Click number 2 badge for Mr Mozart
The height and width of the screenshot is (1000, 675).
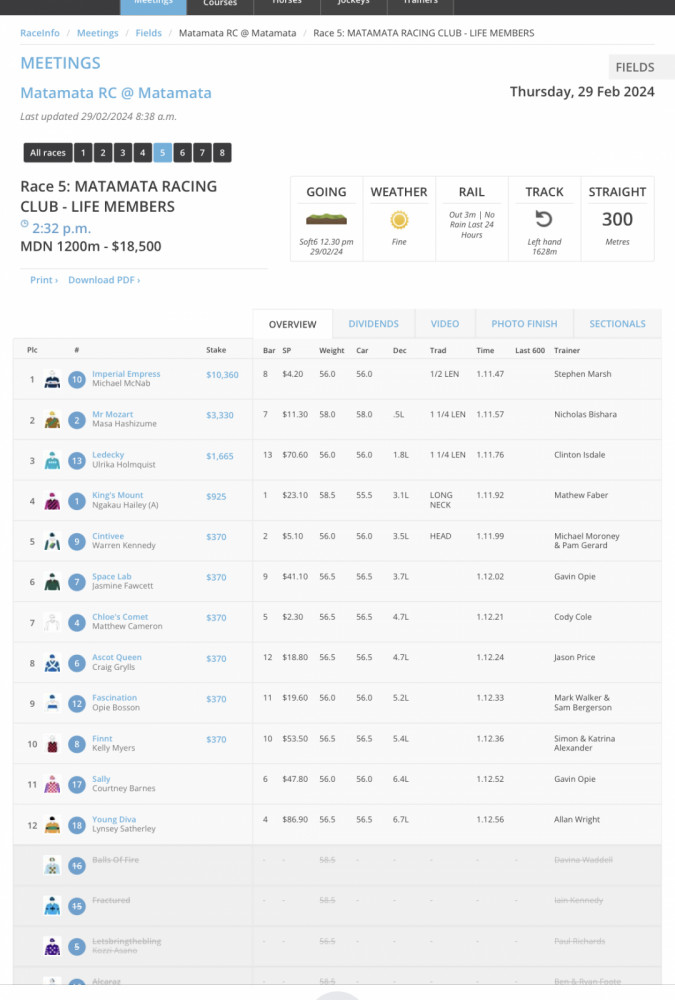(x=77, y=420)
